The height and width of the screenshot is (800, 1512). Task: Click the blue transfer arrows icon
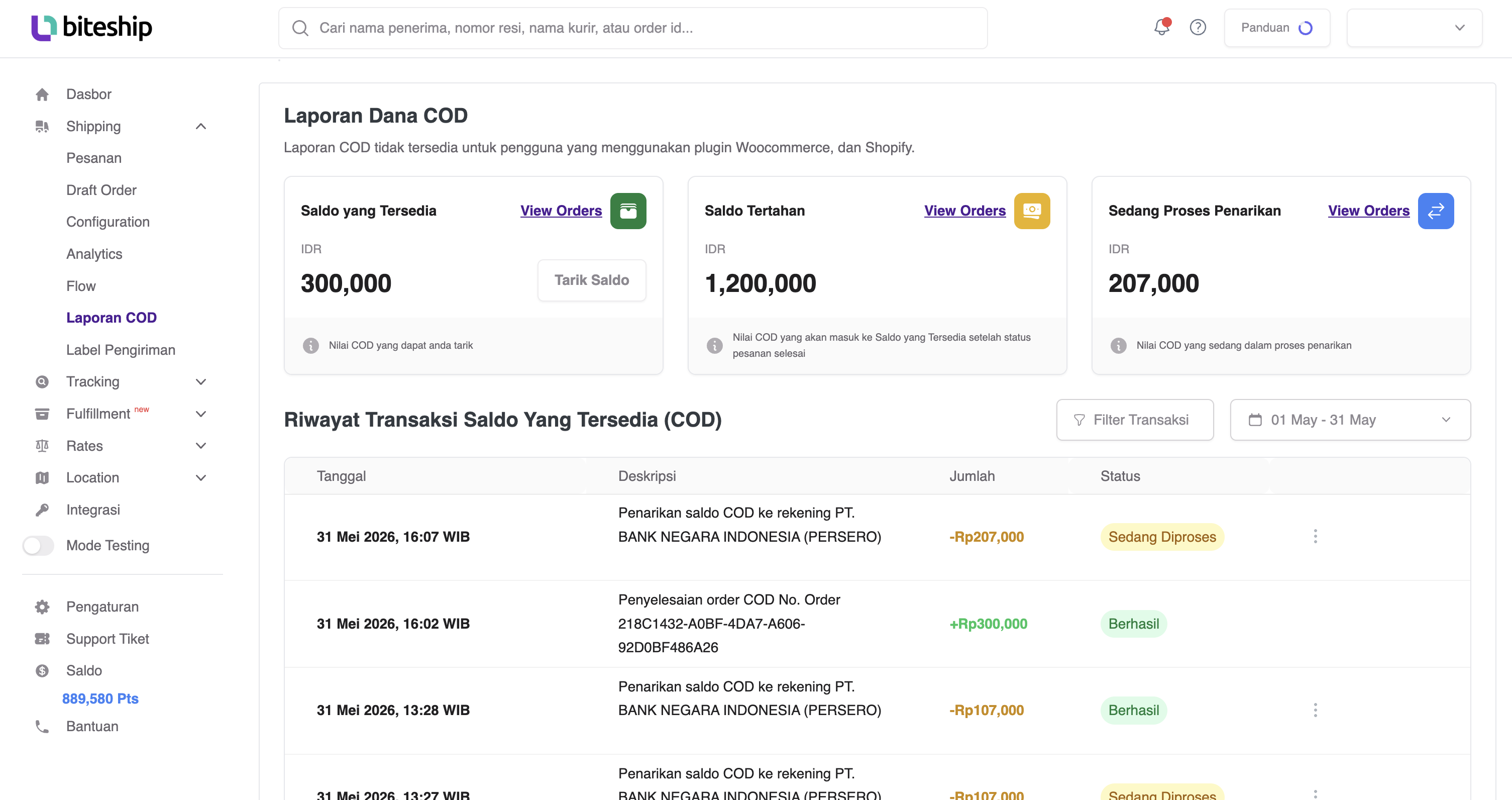click(x=1436, y=211)
